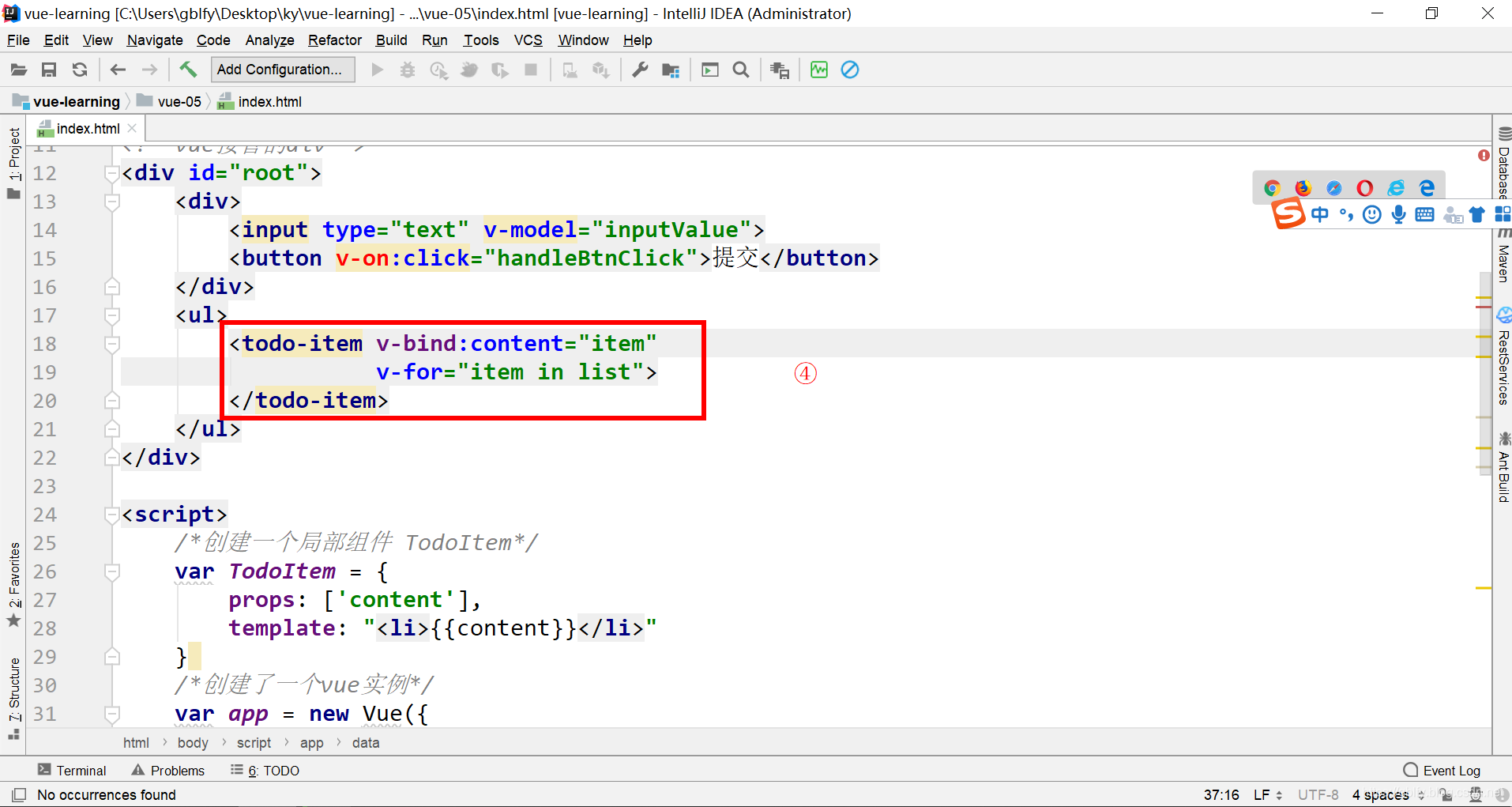
Task: Toggle Sogou Chinese/English mode button
Action: tap(1320, 214)
